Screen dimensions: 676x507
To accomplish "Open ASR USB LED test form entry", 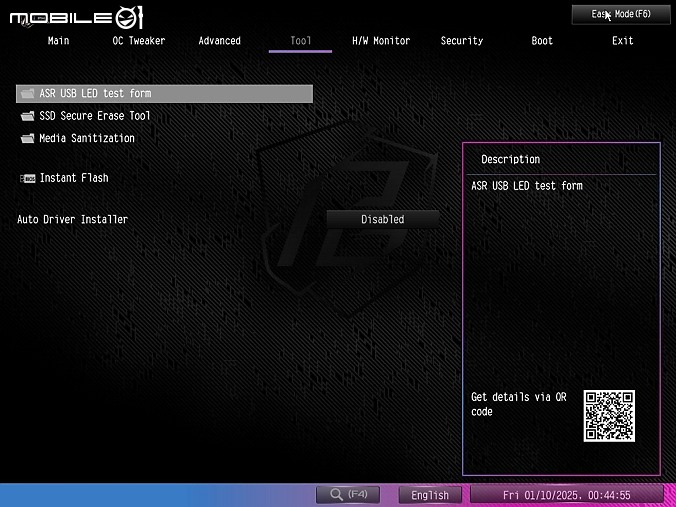I will [164, 94].
